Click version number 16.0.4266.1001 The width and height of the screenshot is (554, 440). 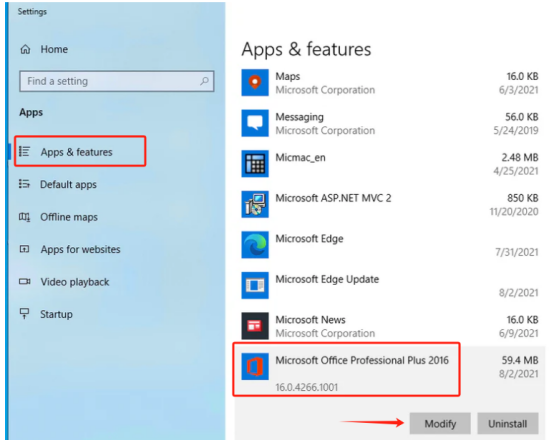307,387
